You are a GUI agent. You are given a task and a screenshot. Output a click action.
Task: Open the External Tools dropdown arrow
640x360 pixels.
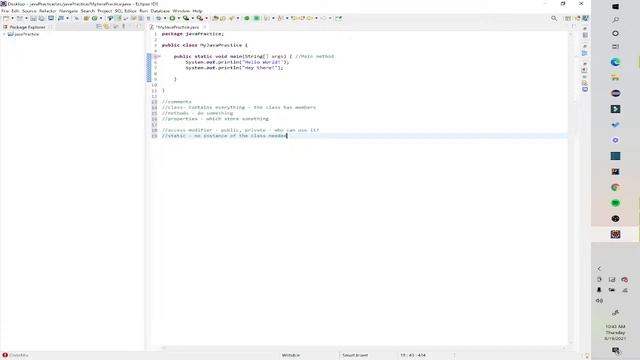[x=206, y=18]
